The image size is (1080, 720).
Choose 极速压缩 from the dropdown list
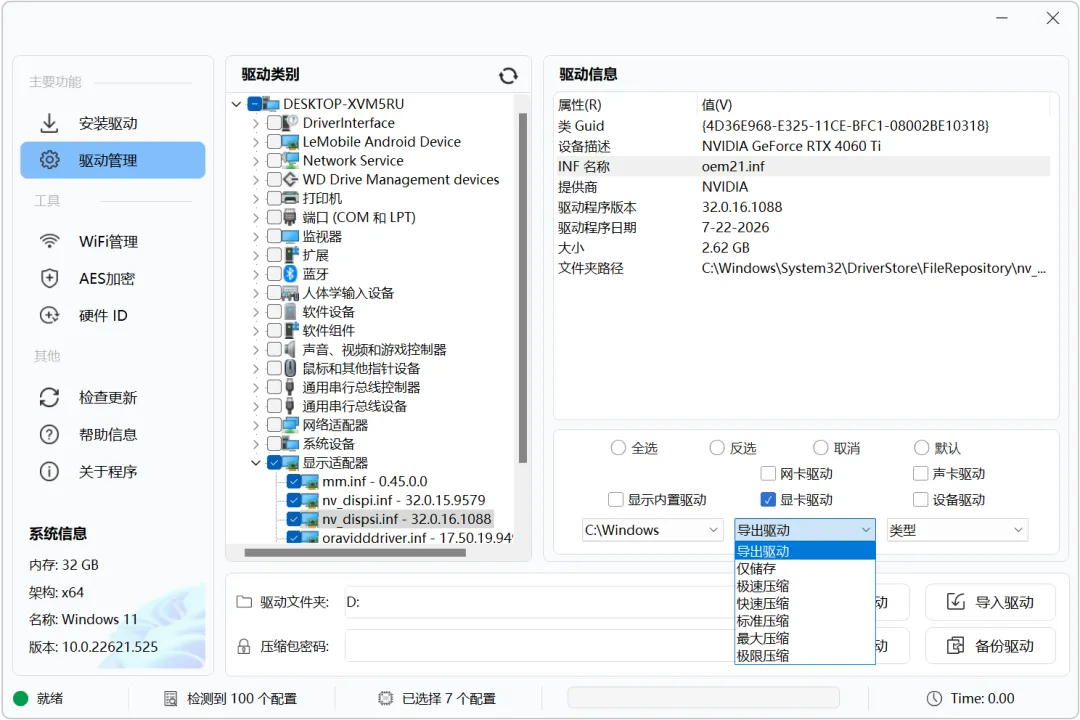tap(804, 586)
